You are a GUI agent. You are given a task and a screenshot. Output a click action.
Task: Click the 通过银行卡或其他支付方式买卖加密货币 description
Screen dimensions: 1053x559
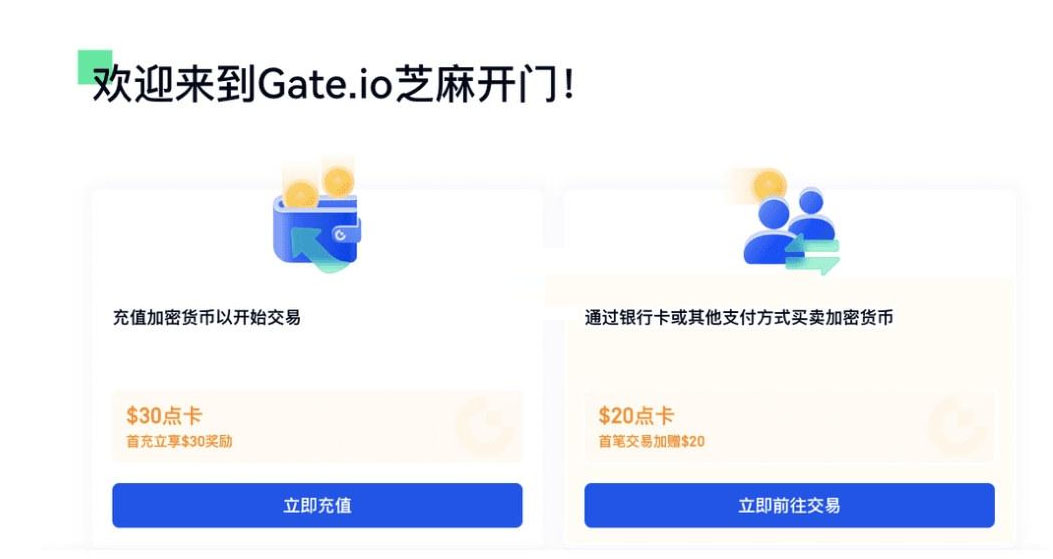tap(739, 317)
